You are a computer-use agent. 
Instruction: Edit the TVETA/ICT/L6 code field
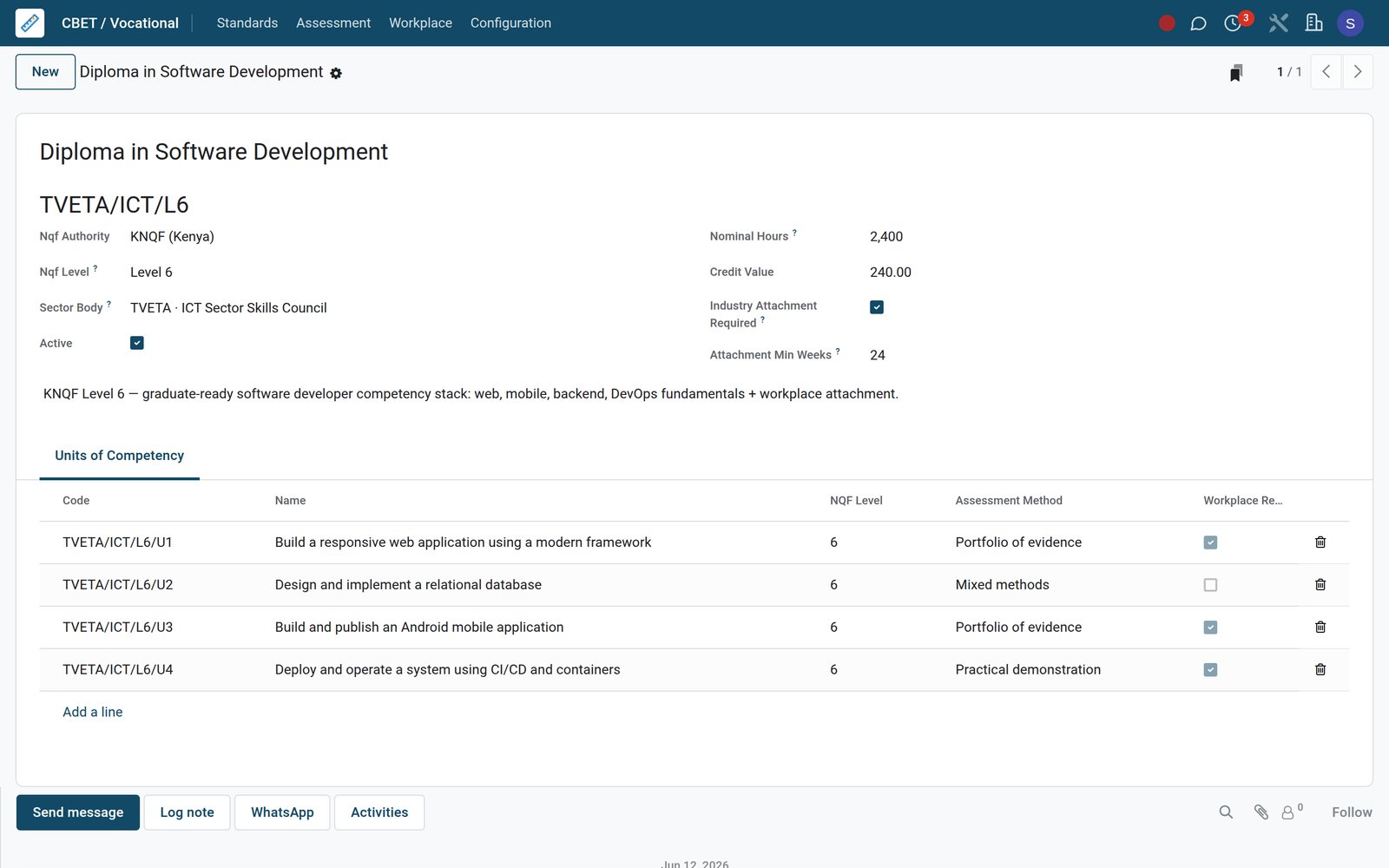(114, 205)
